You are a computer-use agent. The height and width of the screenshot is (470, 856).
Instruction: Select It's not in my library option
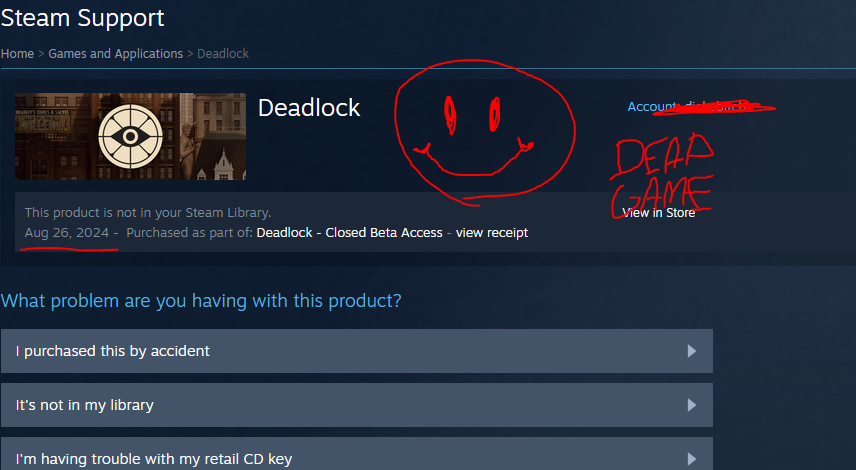click(x=357, y=405)
